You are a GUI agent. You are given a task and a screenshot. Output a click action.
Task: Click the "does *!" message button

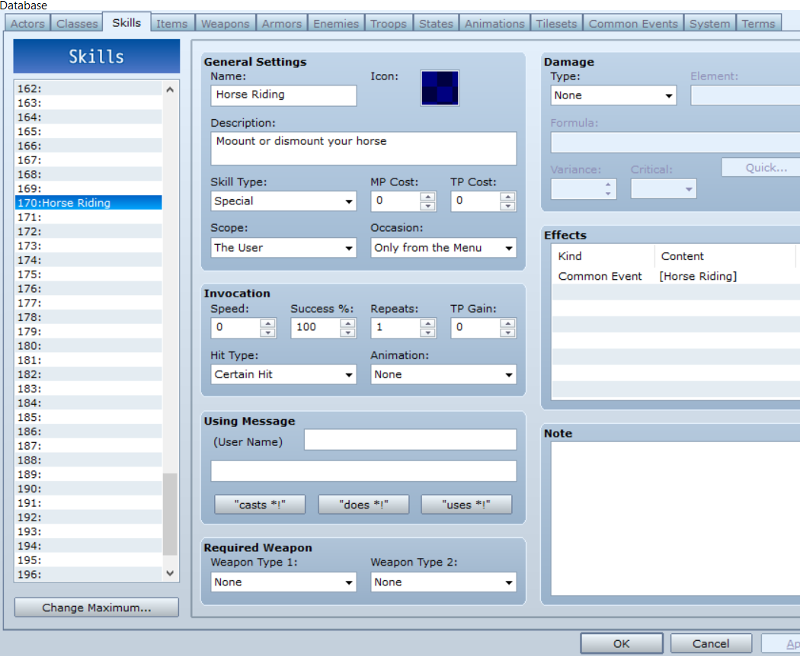point(363,504)
